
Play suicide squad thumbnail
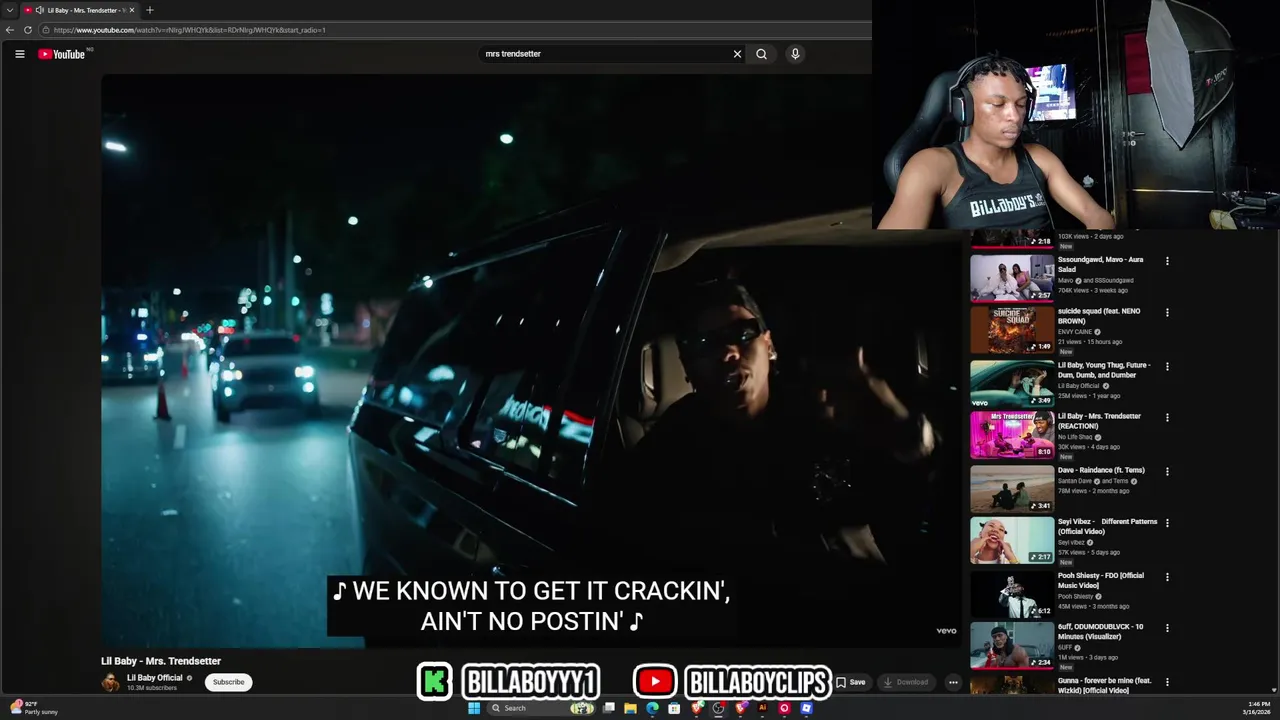(1012, 330)
